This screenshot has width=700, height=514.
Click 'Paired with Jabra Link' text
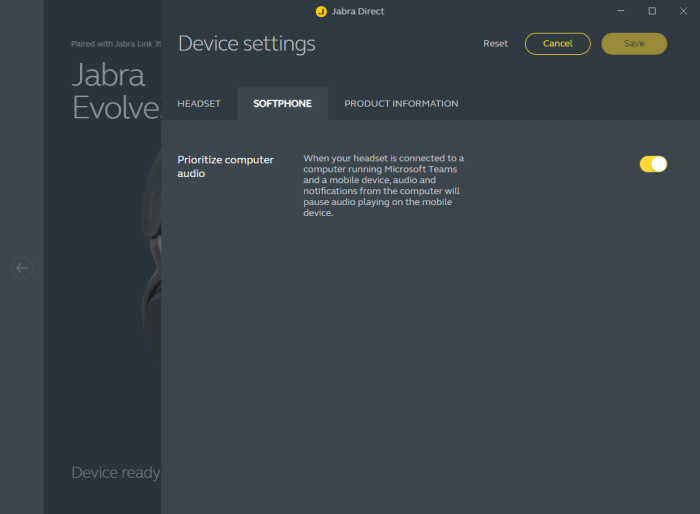coord(116,44)
